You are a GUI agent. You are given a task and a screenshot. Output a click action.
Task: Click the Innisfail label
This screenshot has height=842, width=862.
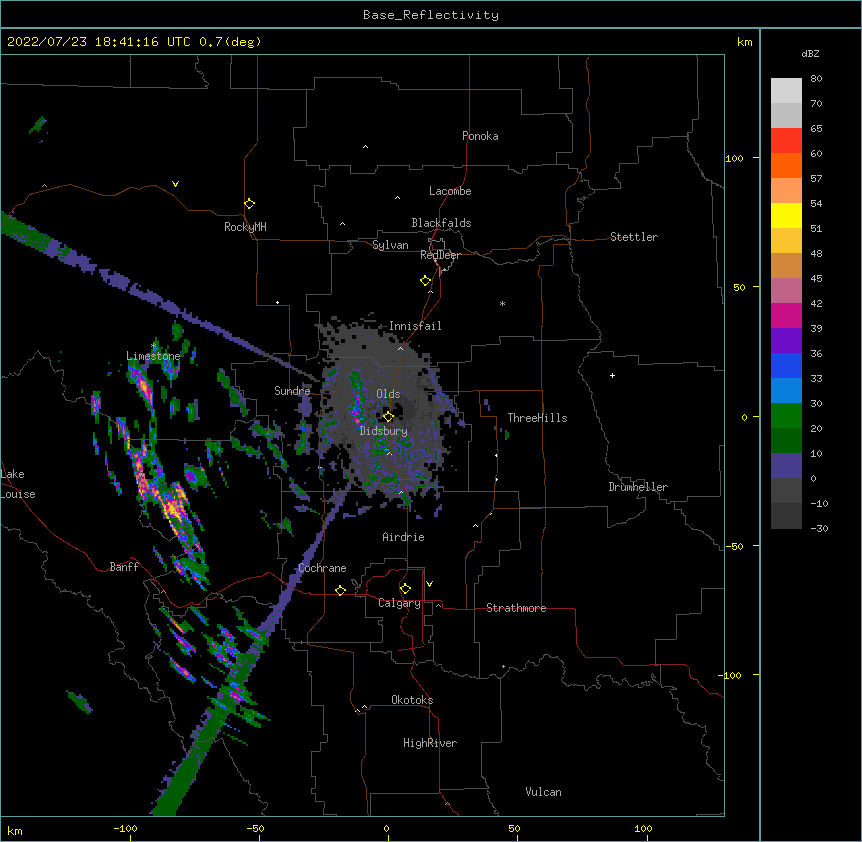click(x=415, y=326)
